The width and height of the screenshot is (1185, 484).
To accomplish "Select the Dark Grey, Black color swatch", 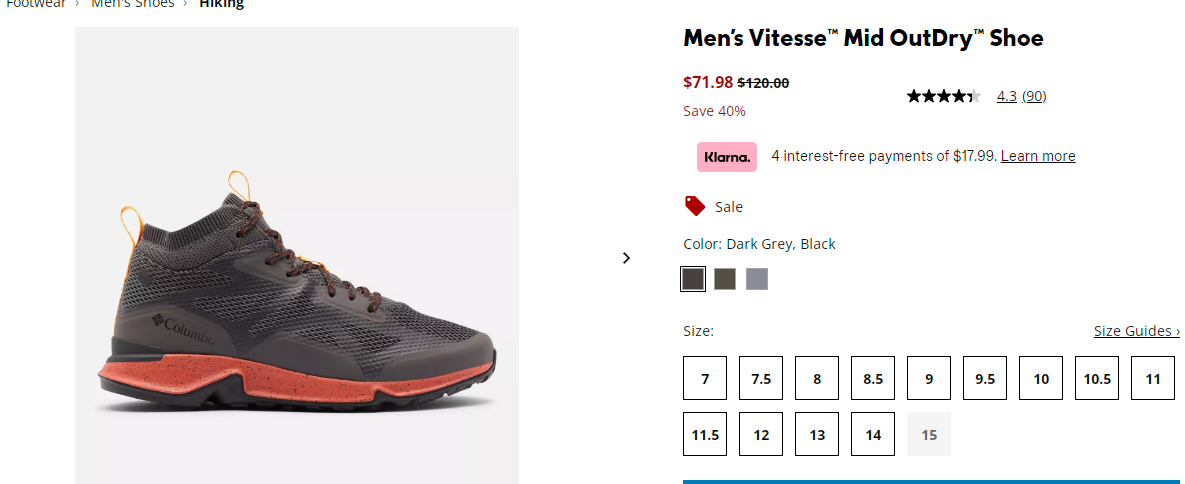I will 693,279.
